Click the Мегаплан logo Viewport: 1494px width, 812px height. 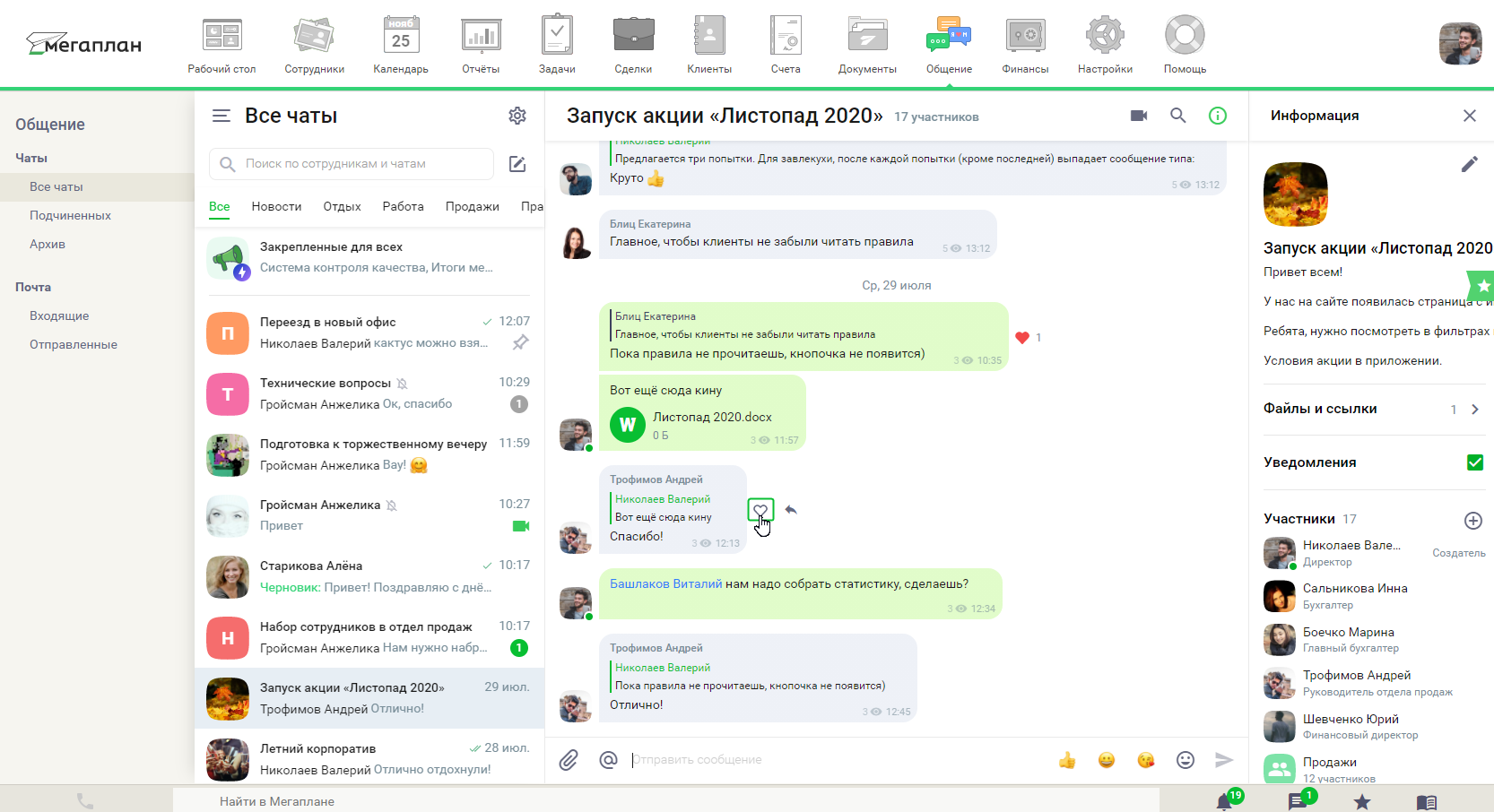point(84,43)
